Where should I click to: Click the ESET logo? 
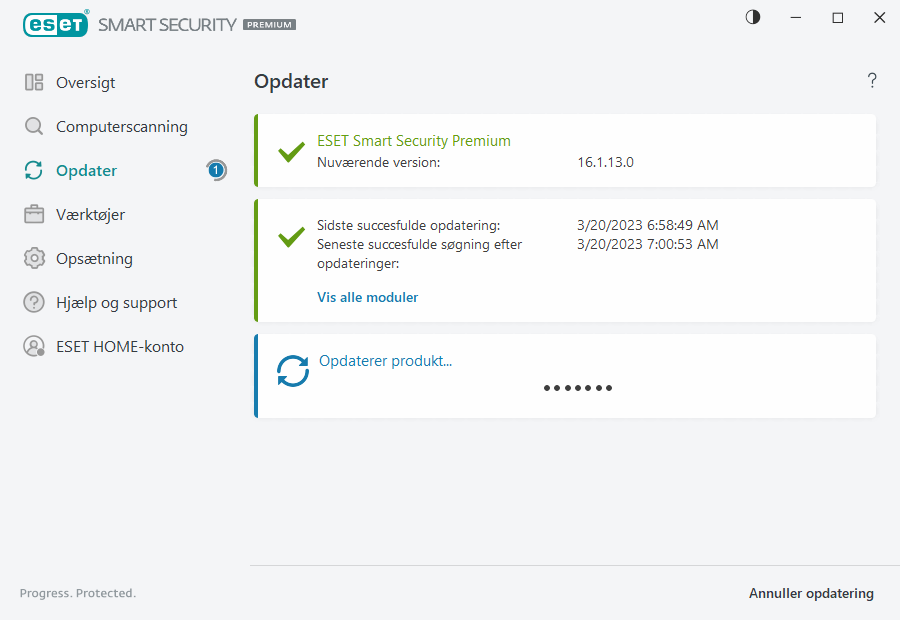coord(56,23)
